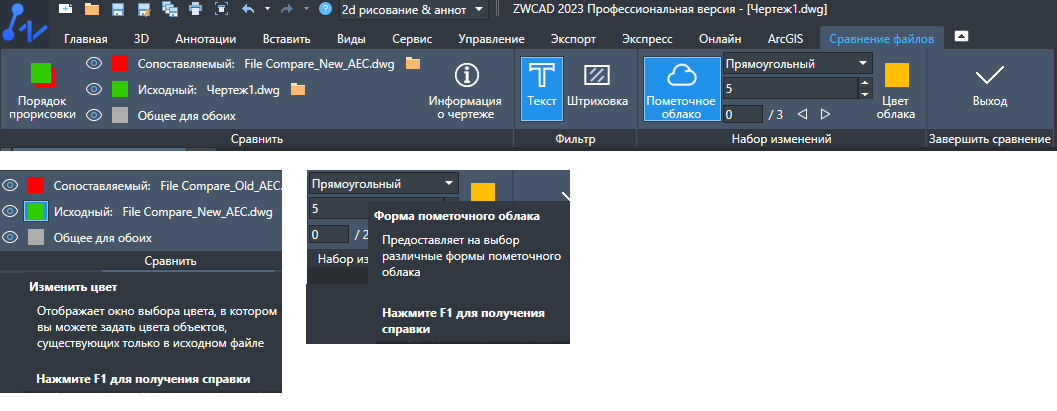Click the Save All stacked disks icon

169,9
